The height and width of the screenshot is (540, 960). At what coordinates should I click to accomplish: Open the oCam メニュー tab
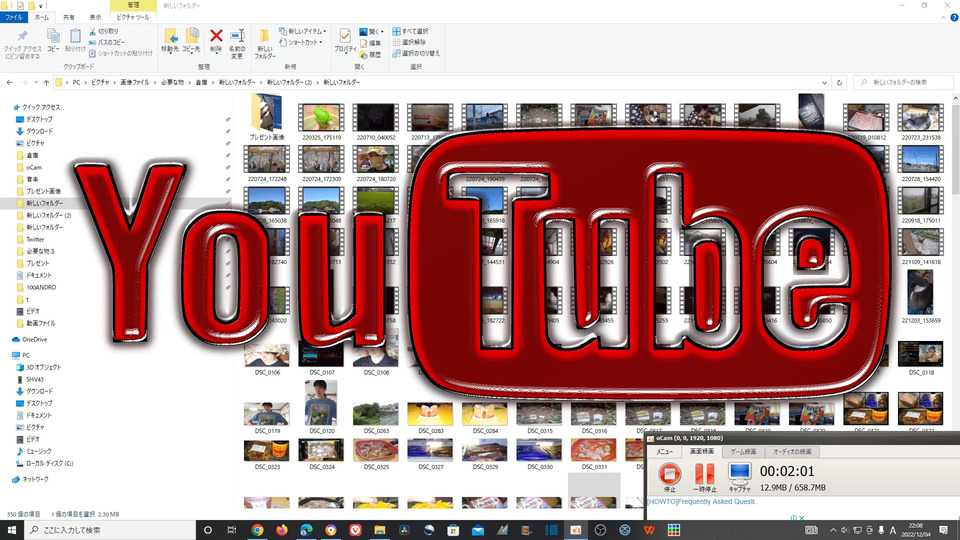point(665,452)
